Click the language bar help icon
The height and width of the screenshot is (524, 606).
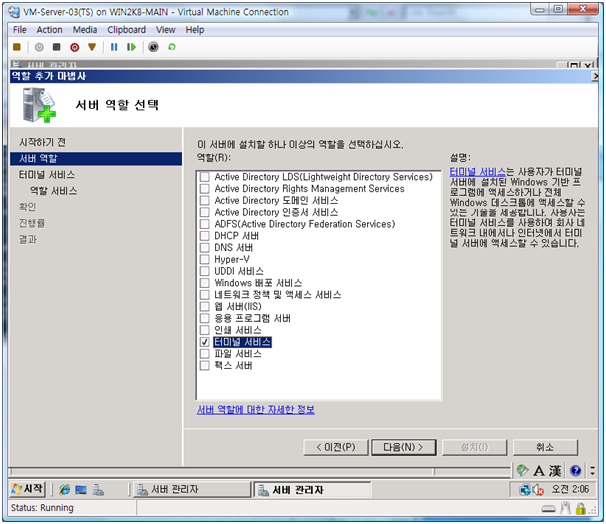point(575,471)
